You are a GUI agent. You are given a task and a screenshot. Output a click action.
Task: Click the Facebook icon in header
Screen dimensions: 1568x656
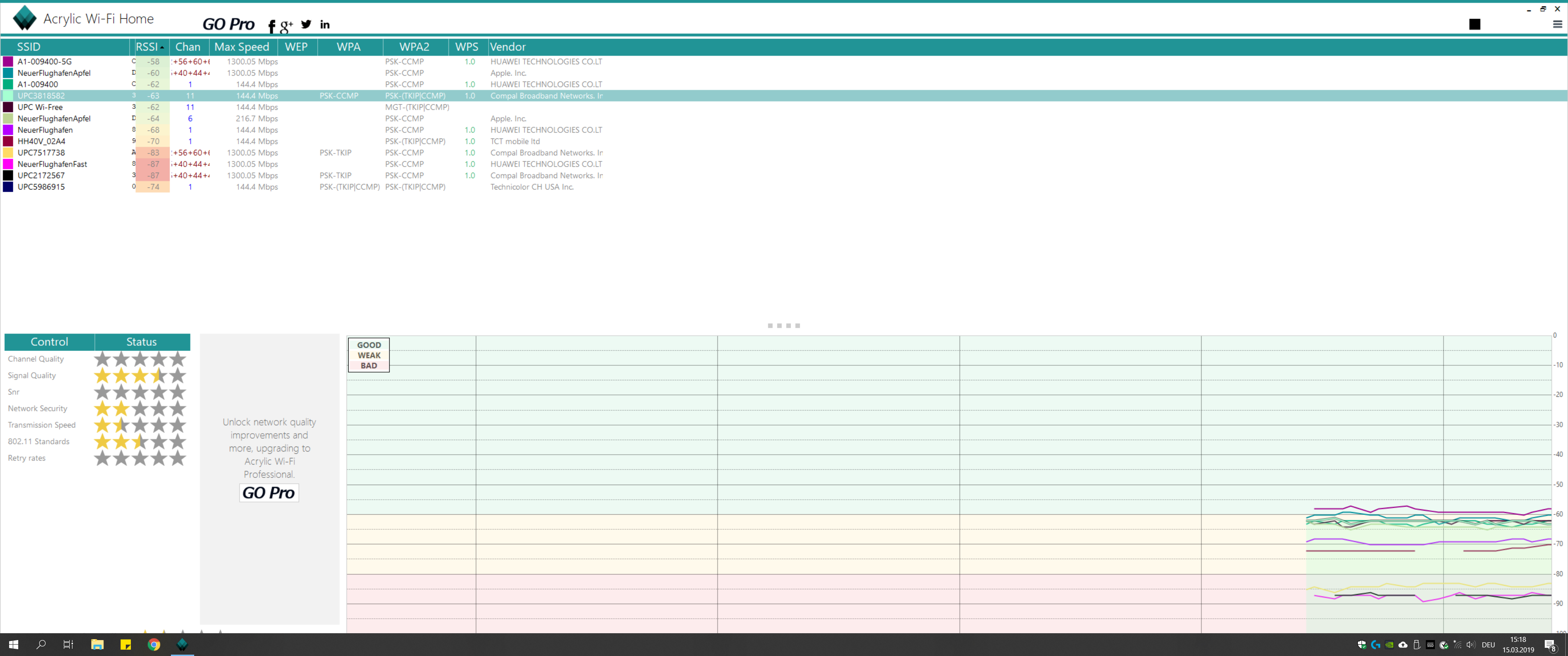click(272, 26)
